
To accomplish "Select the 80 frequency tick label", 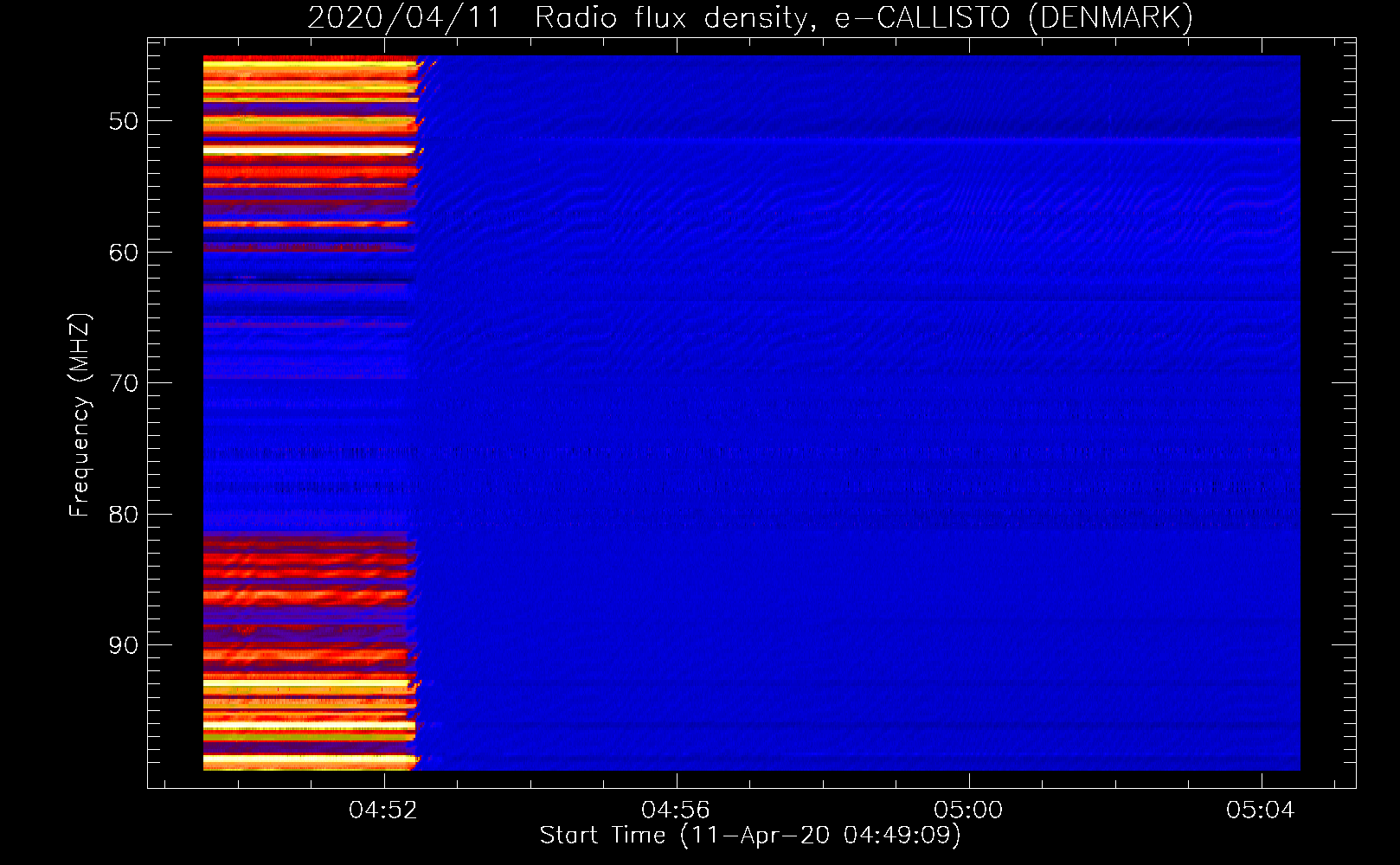I will tap(124, 515).
